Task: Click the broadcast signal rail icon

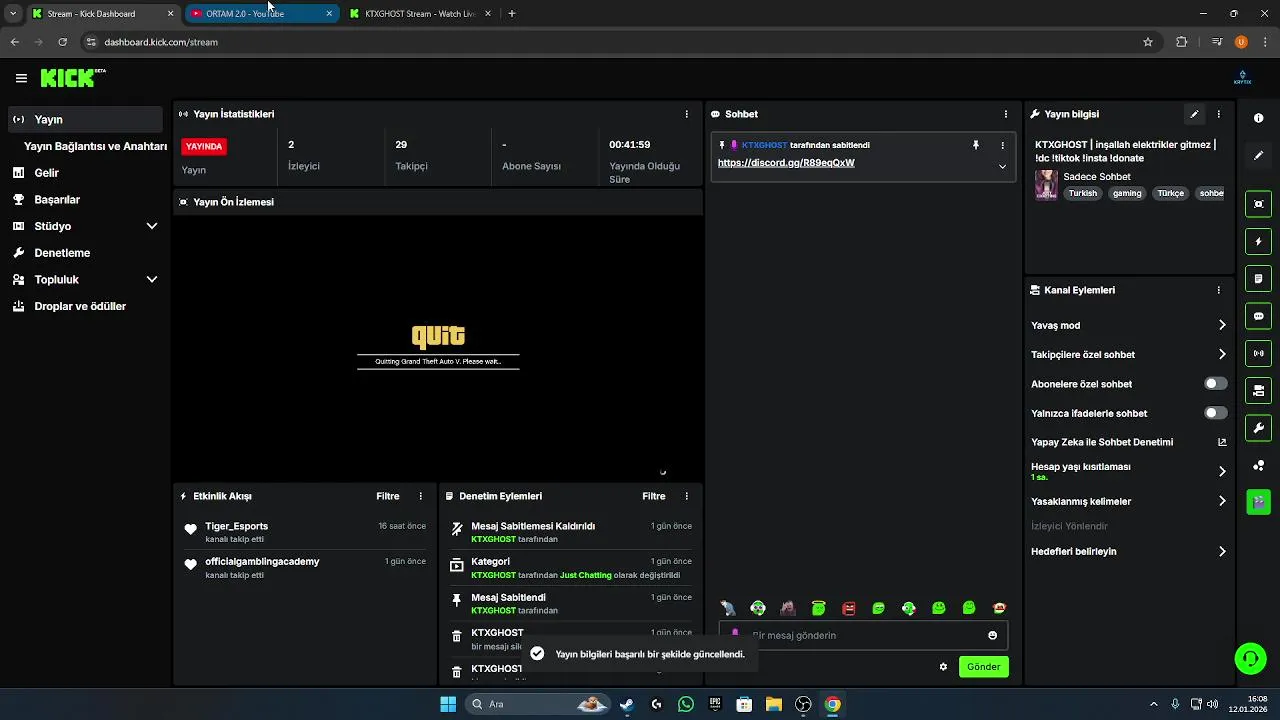Action: [x=1259, y=353]
